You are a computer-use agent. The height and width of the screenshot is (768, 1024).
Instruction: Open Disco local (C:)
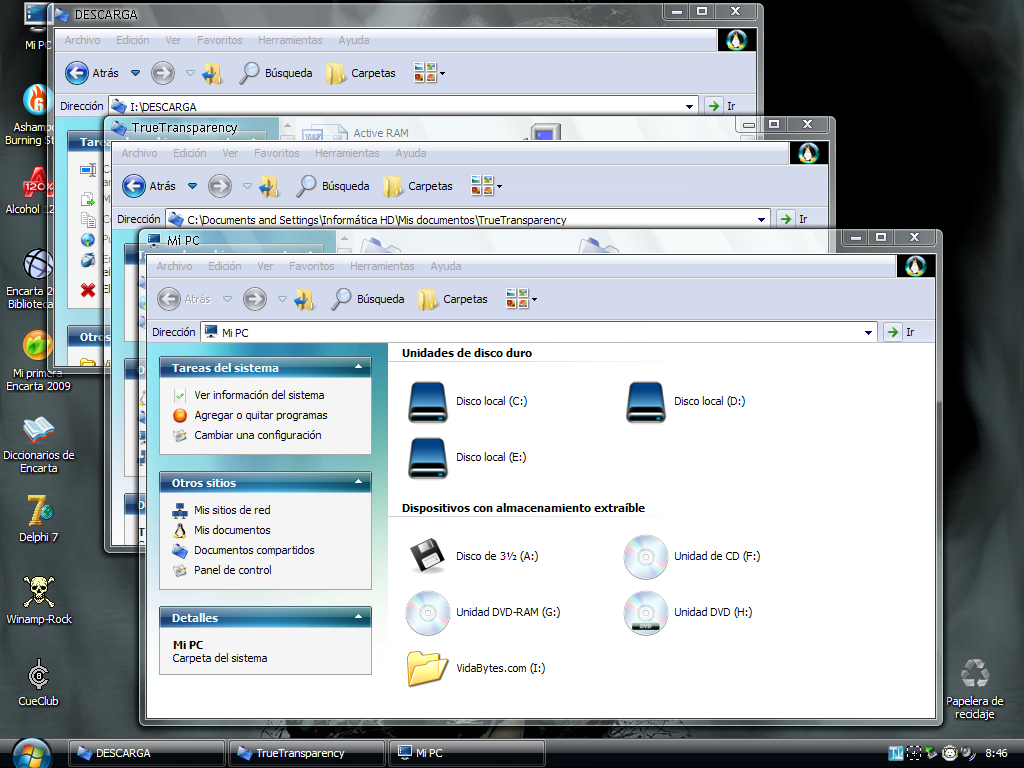point(428,401)
